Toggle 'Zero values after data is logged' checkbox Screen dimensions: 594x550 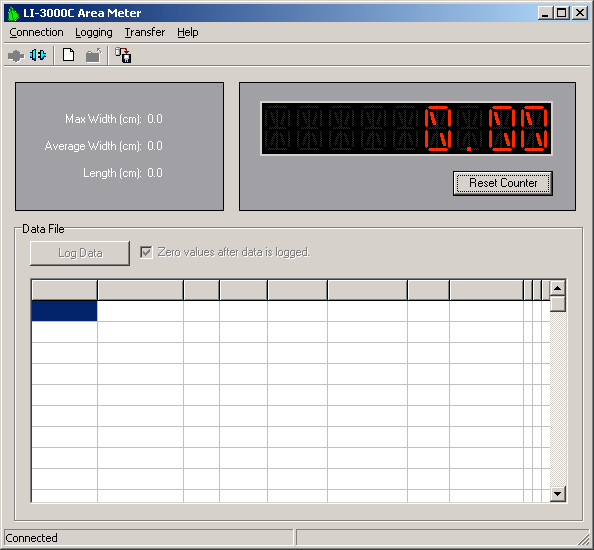pyautogui.click(x=146, y=252)
